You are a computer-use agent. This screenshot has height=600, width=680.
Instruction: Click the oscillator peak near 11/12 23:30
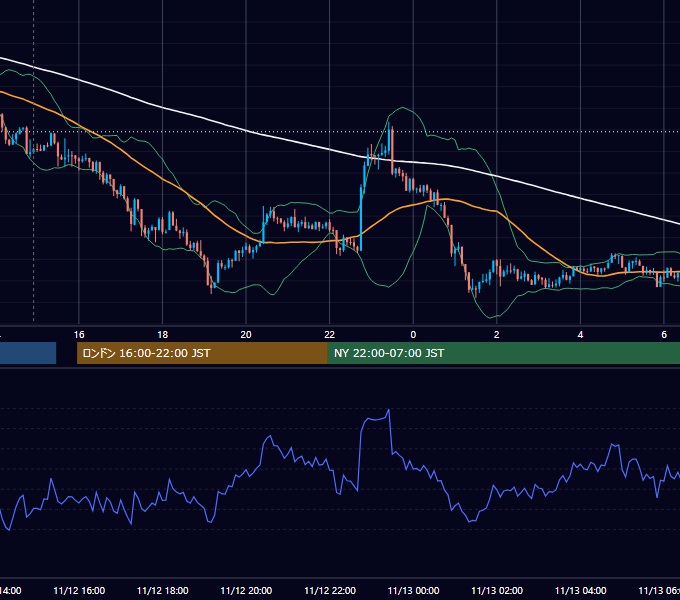(389, 410)
